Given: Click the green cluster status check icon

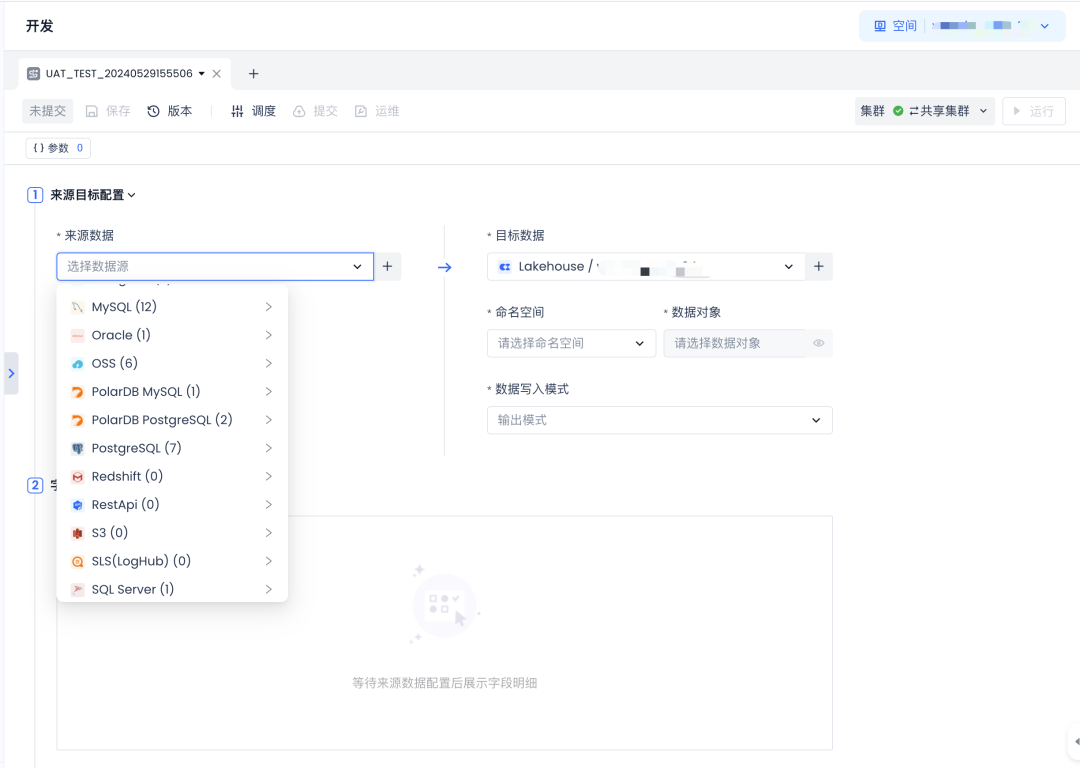Looking at the screenshot, I should pos(898,111).
